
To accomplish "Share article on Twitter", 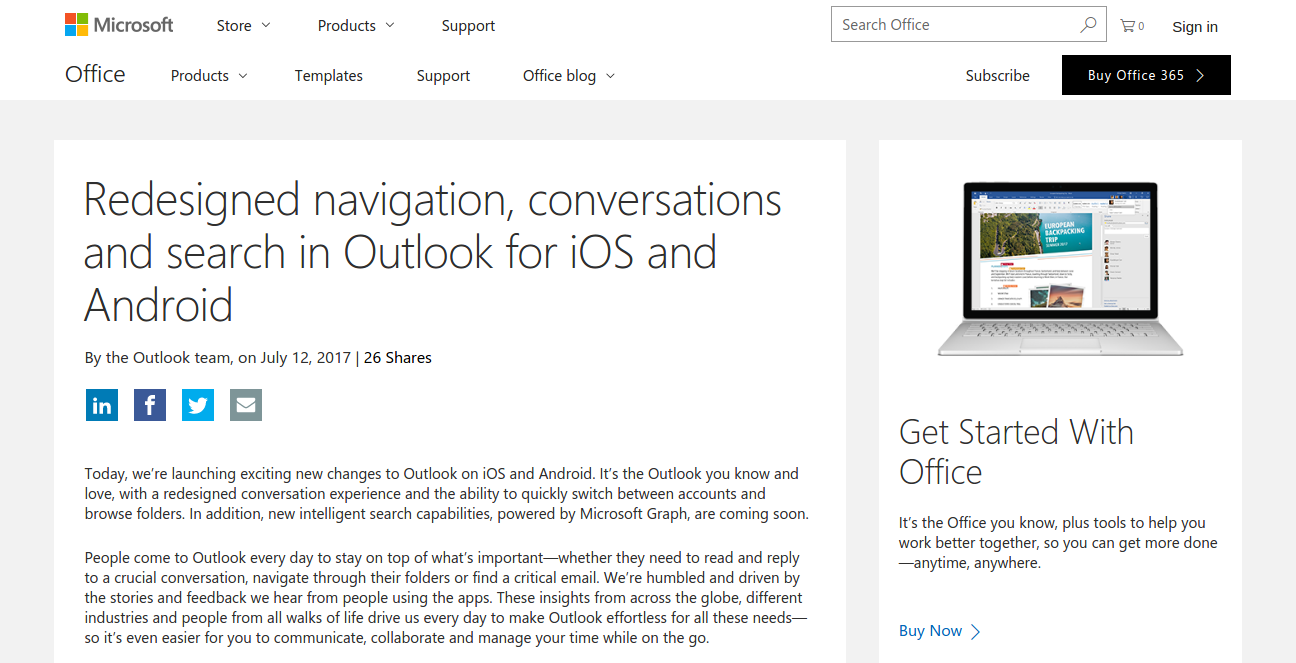I will pos(198,405).
